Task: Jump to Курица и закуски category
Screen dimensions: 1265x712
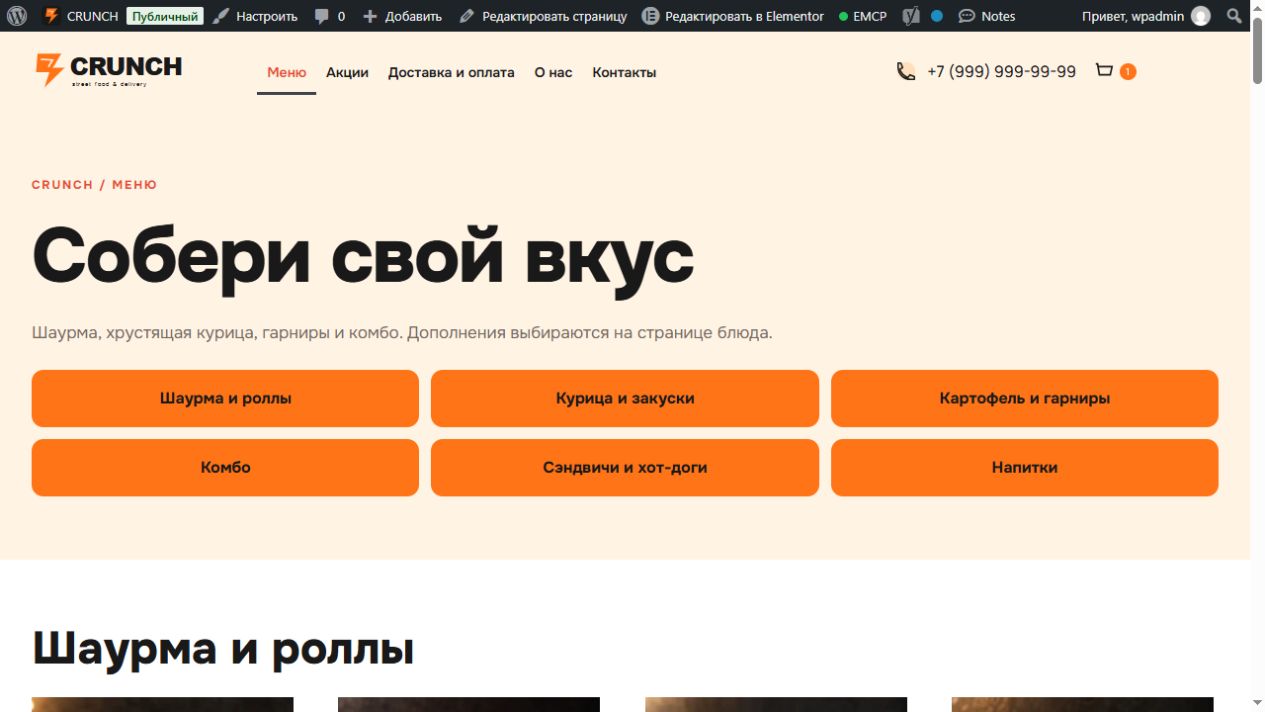Action: click(x=625, y=398)
